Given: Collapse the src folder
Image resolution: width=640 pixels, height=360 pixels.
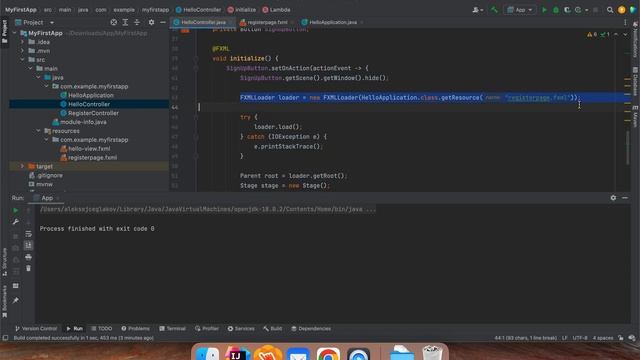Looking at the screenshot, I should point(22,60).
